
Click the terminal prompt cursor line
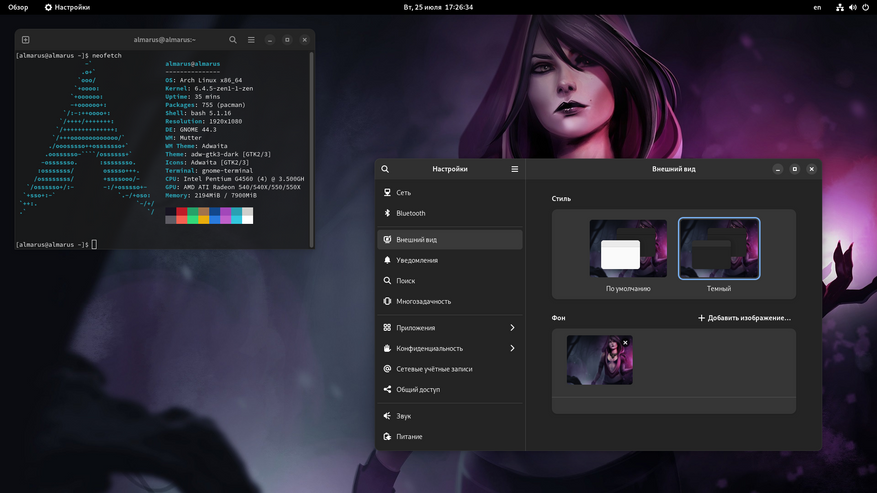click(x=56, y=245)
